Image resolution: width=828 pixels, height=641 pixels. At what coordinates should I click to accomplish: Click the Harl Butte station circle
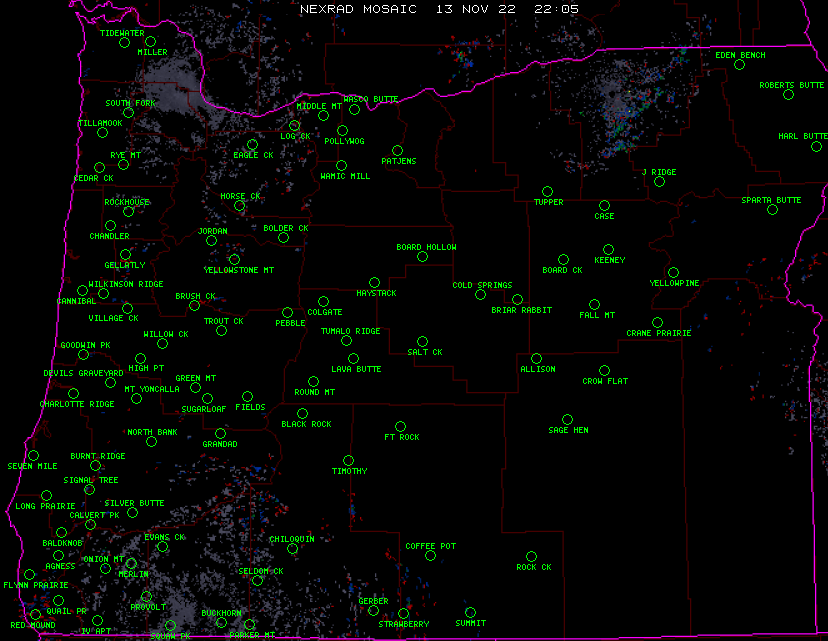(816, 146)
